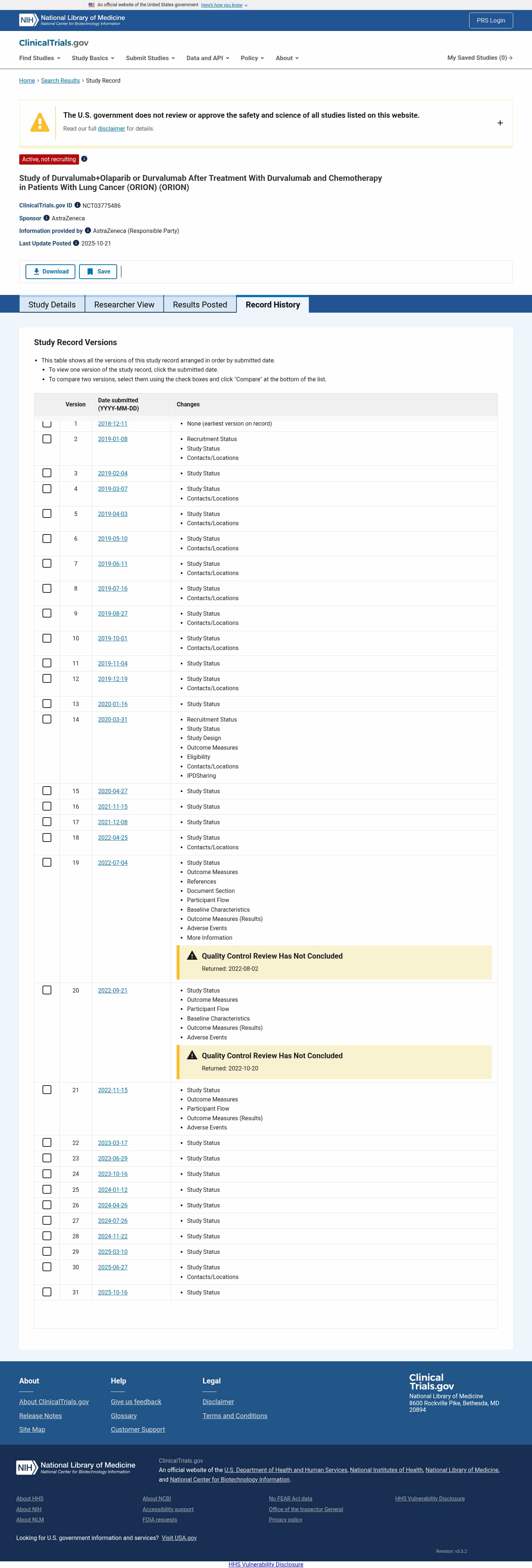Save this study with the bookmark button
Viewport: 532px width, 1568px height.
pyautogui.click(x=98, y=271)
